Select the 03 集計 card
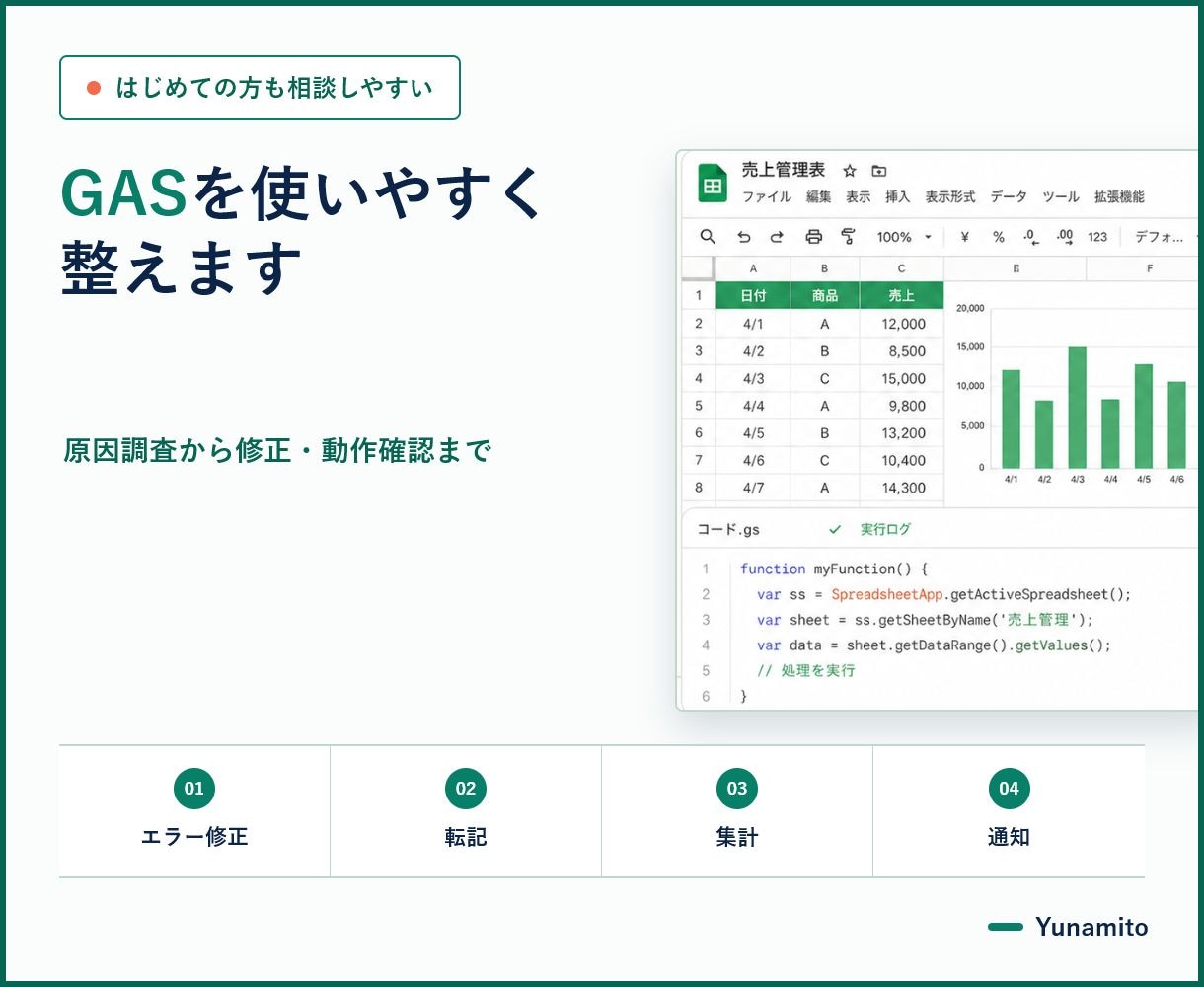 737,811
